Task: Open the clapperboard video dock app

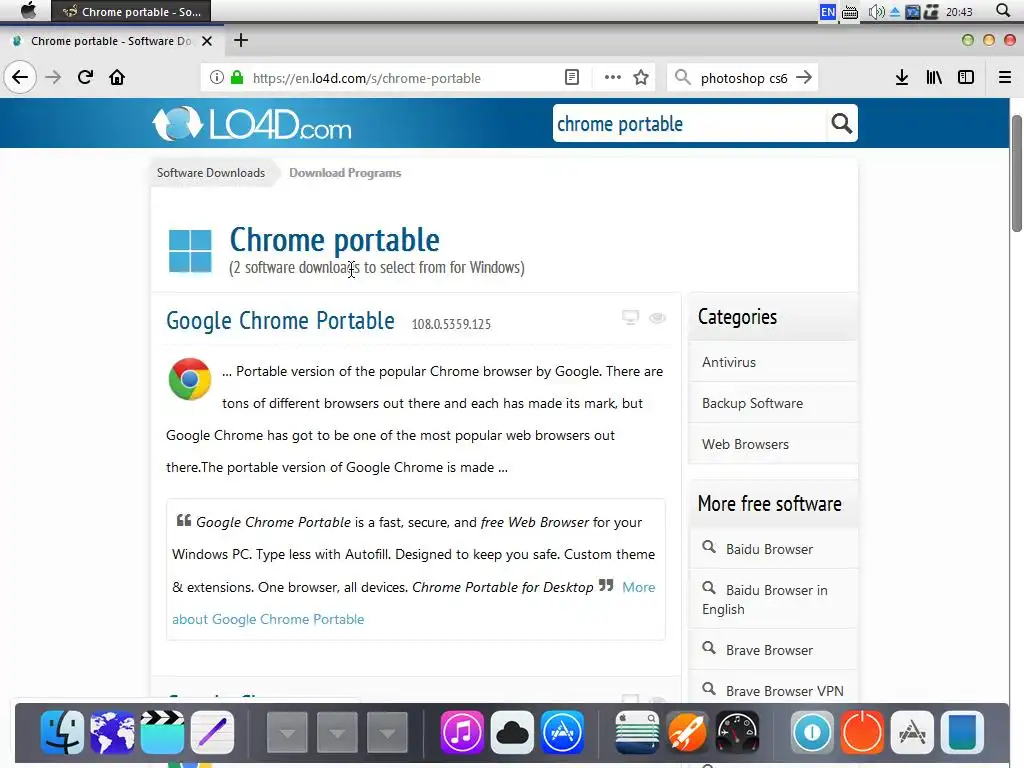Action: coord(162,732)
